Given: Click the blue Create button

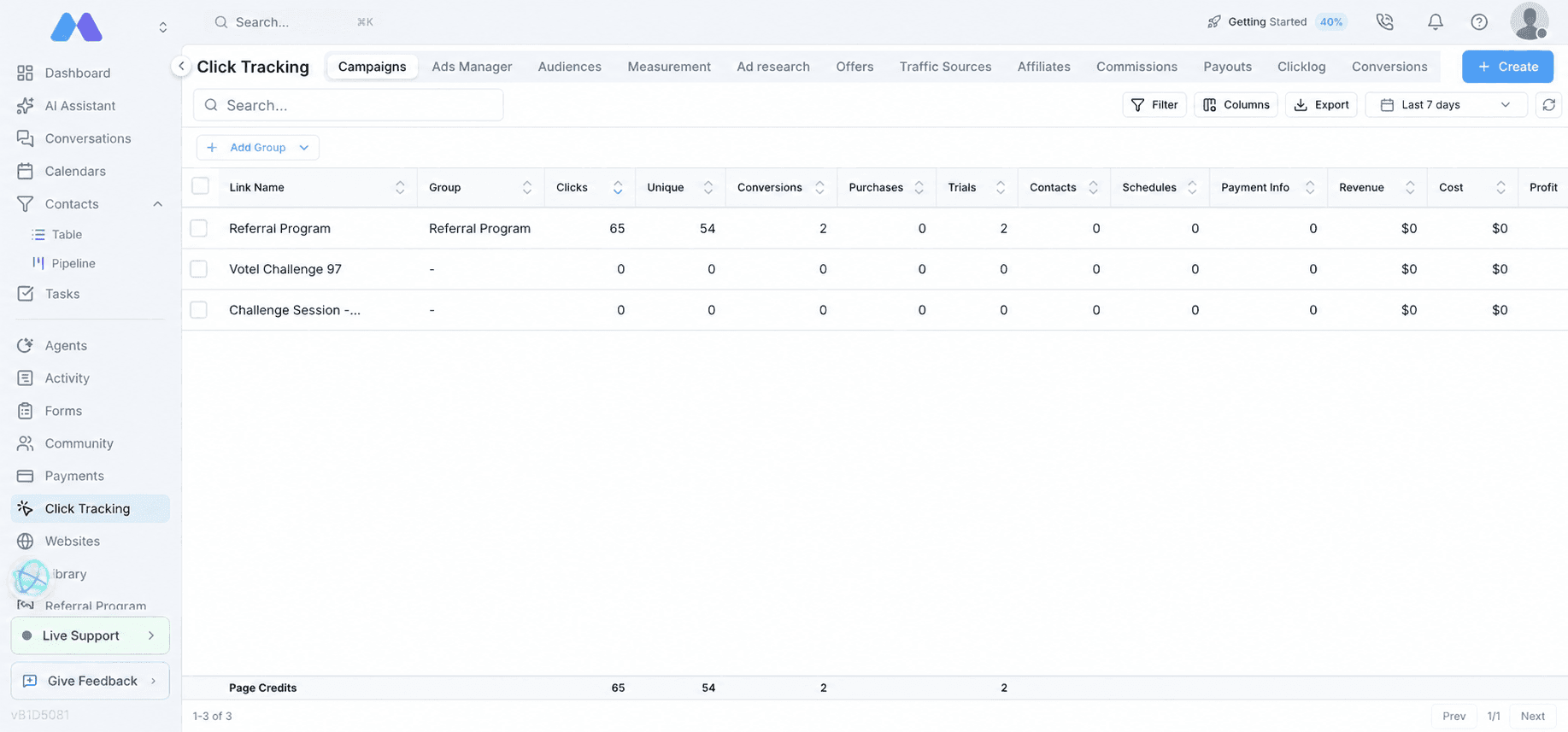Looking at the screenshot, I should click(x=1507, y=67).
